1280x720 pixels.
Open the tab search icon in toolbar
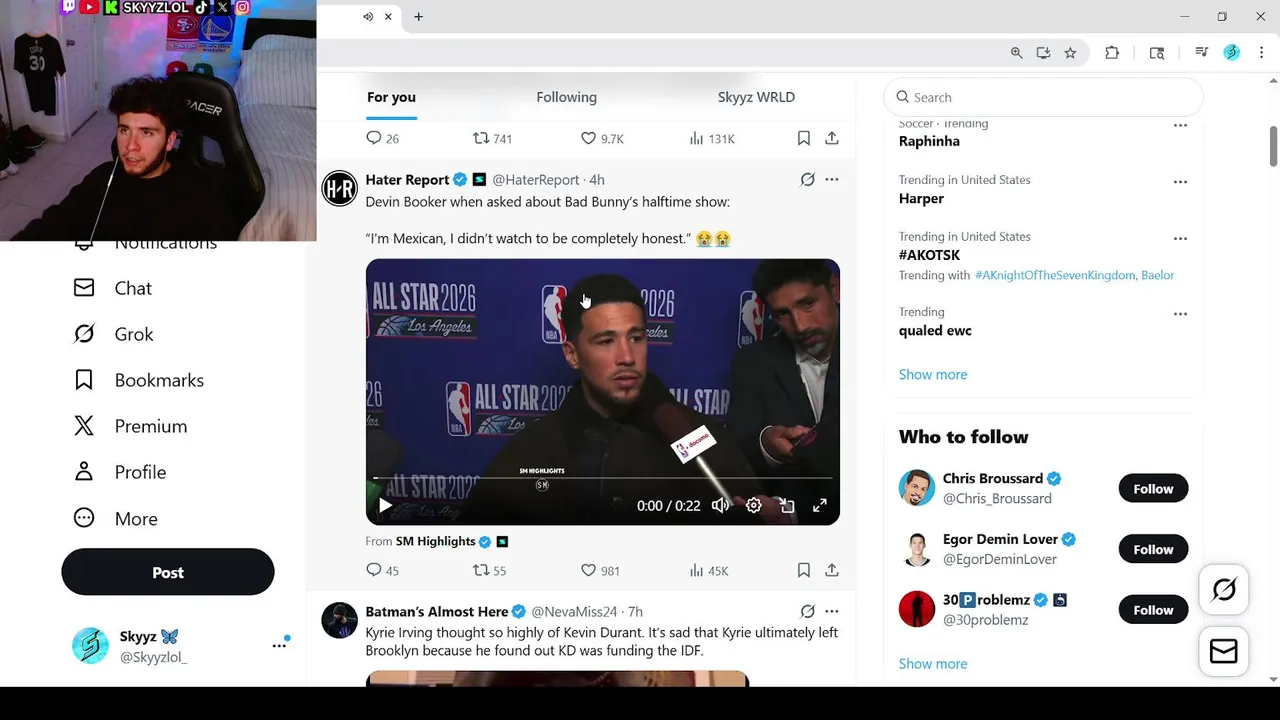coord(1157,53)
